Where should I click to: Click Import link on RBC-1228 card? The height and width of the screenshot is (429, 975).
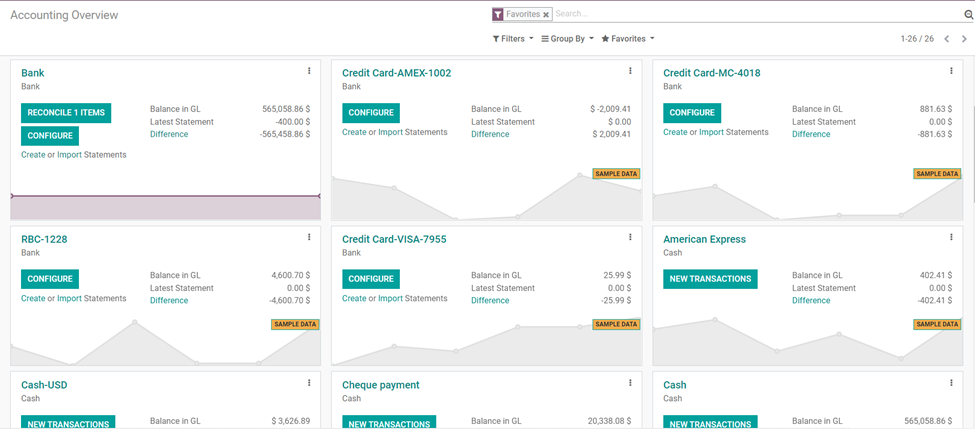coord(70,298)
